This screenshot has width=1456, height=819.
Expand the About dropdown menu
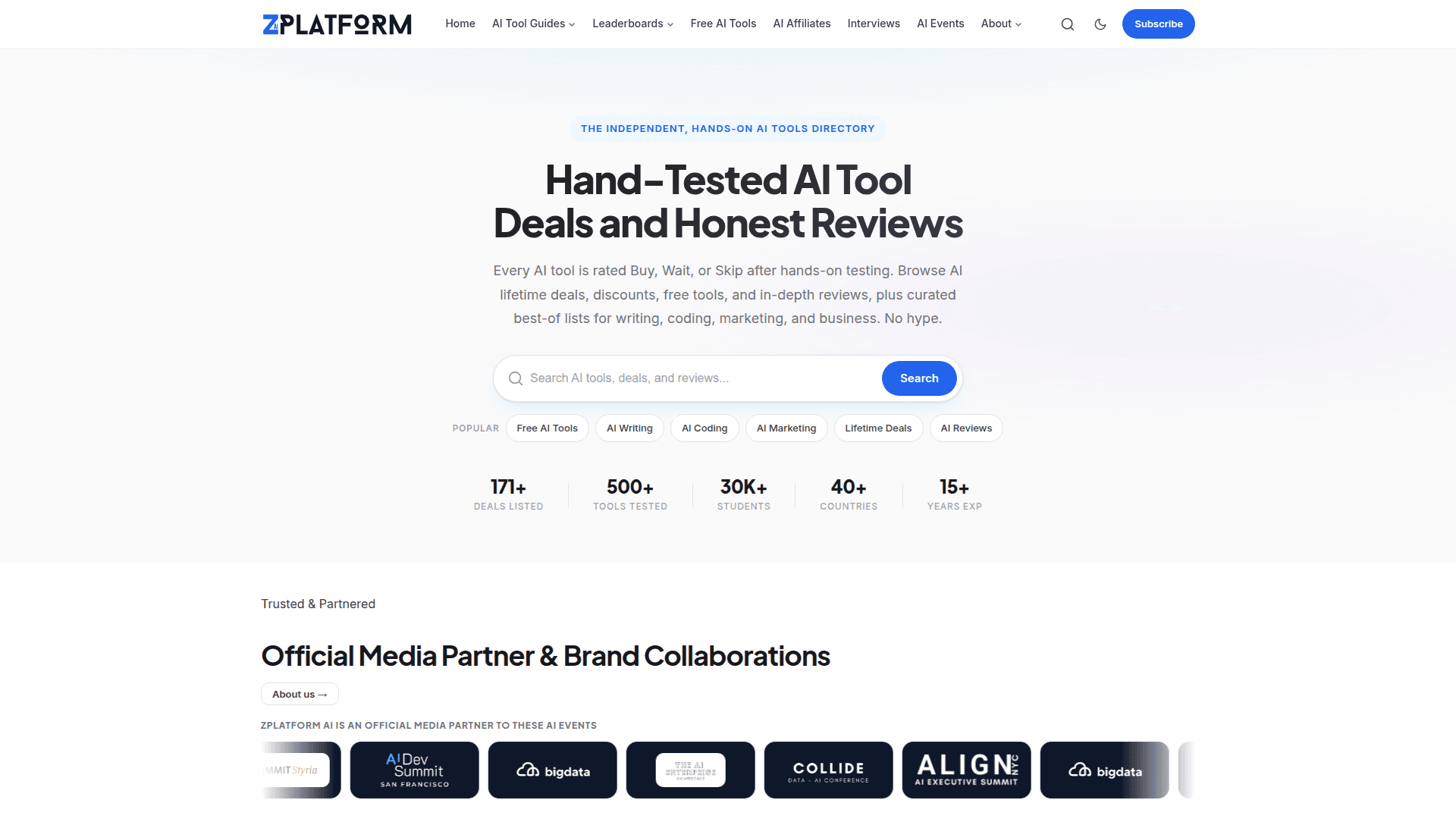[x=1001, y=24]
